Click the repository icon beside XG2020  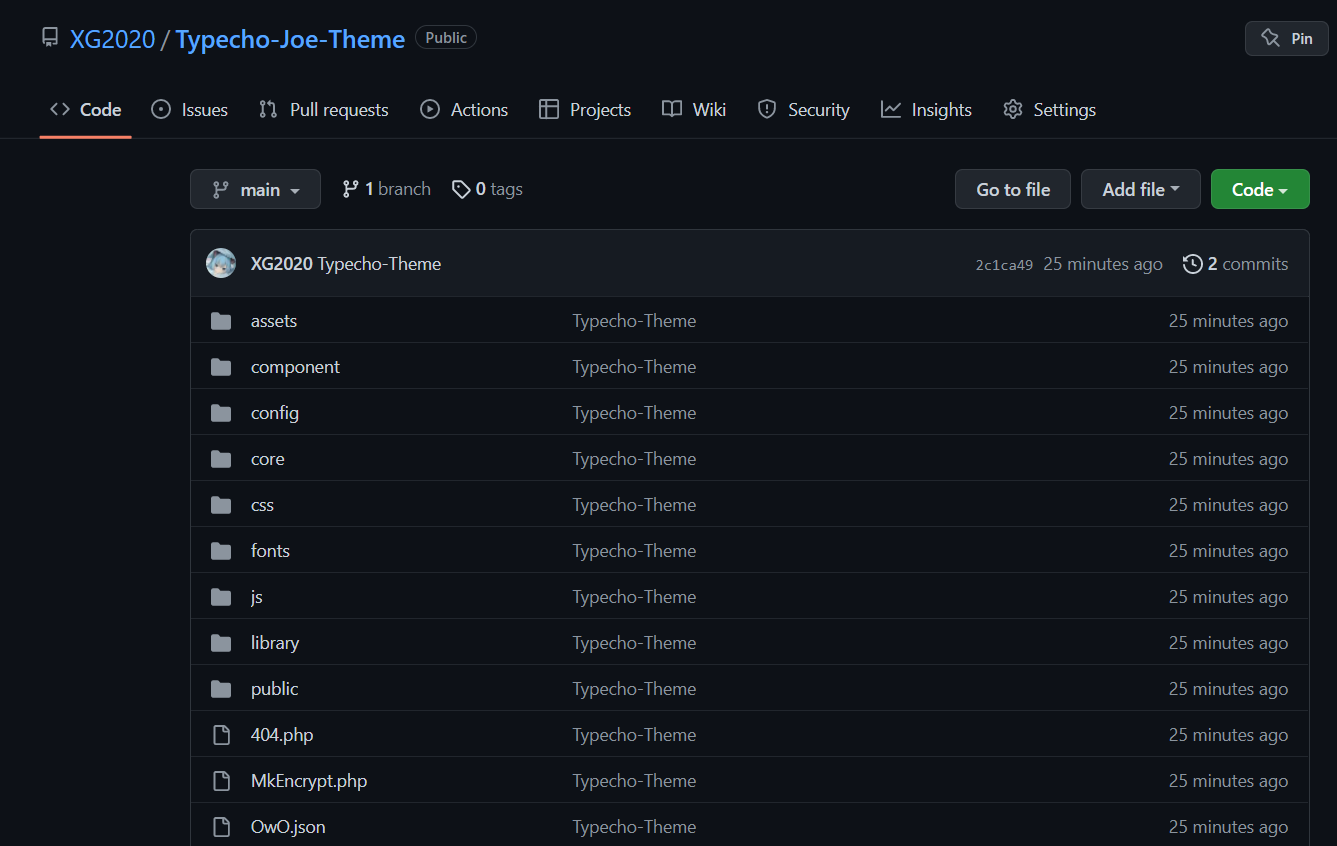[50, 38]
